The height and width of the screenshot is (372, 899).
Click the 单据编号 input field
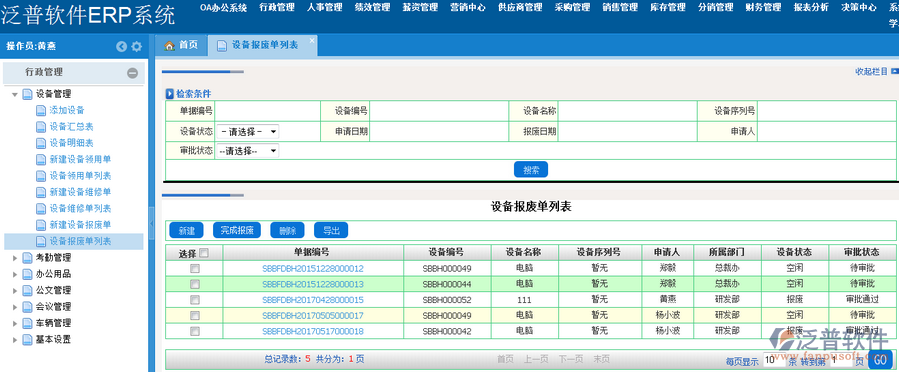click(x=268, y=111)
